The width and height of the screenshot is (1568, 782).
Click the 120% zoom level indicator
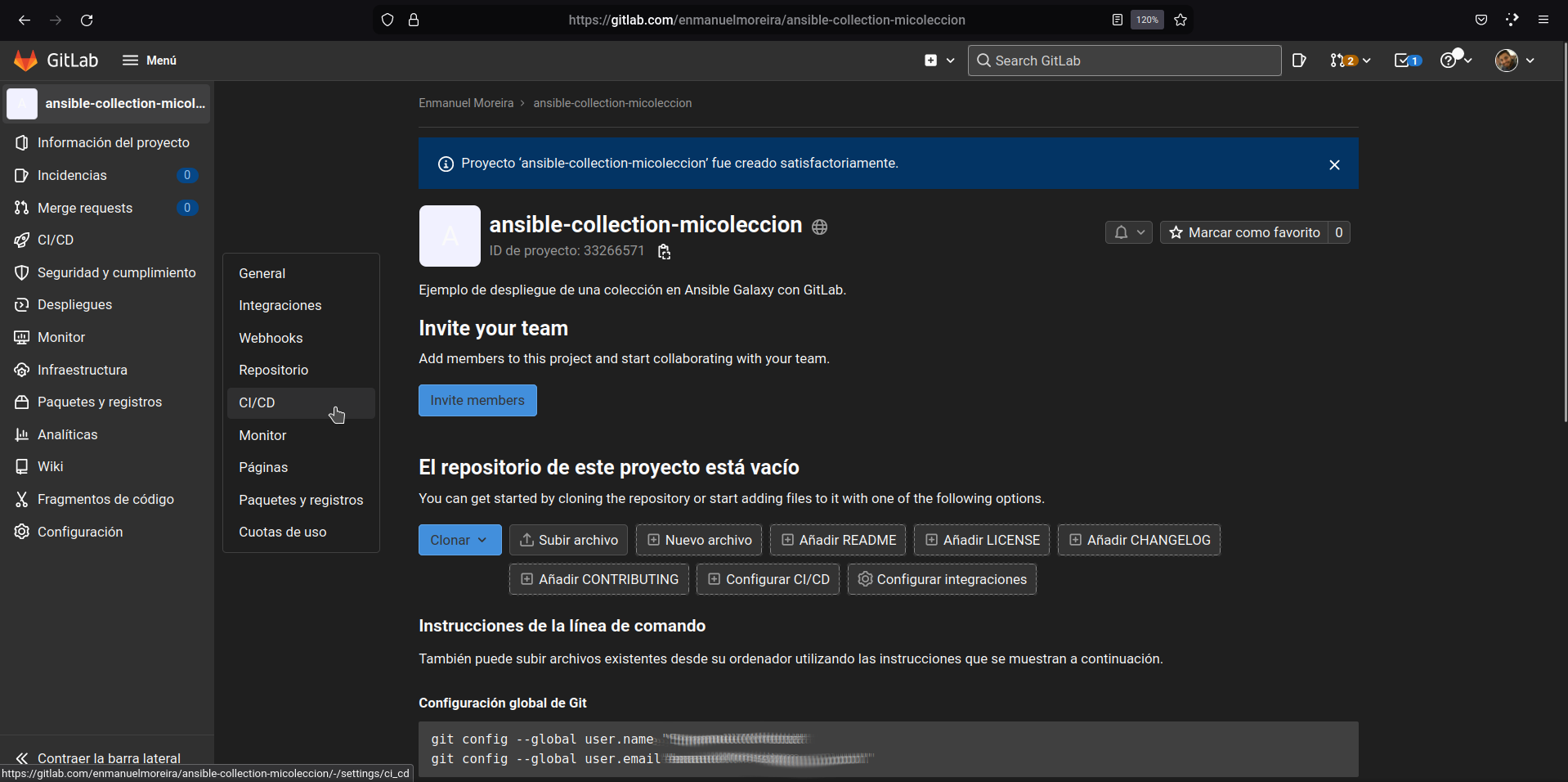coord(1147,20)
